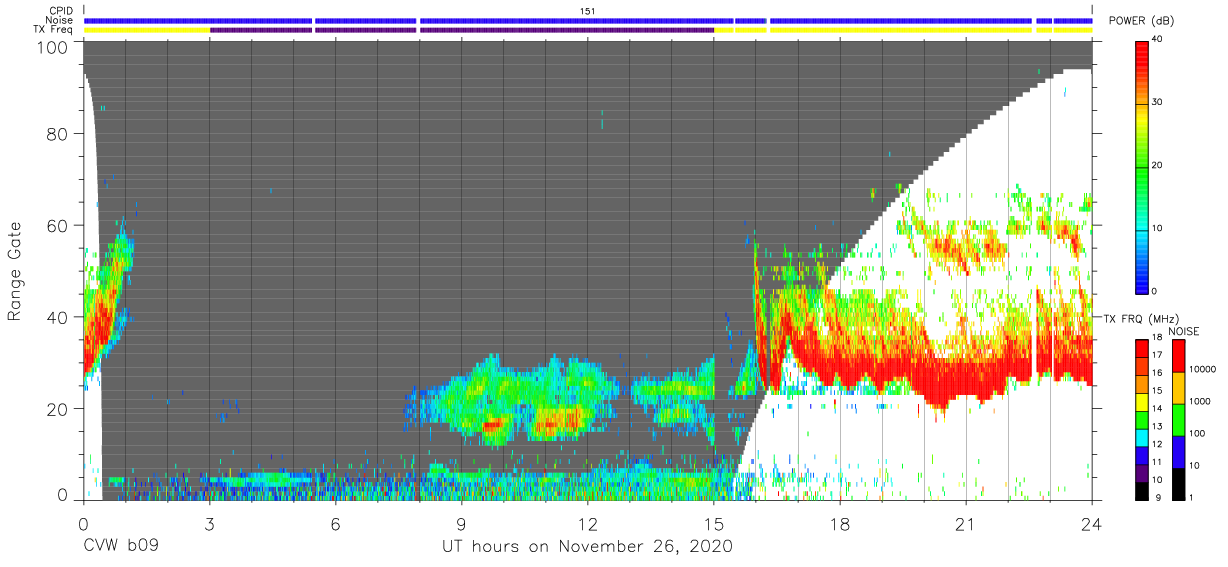This screenshot has height=567, width=1228.
Task: Click the y-axis tick label '80'
Action: 60,134
